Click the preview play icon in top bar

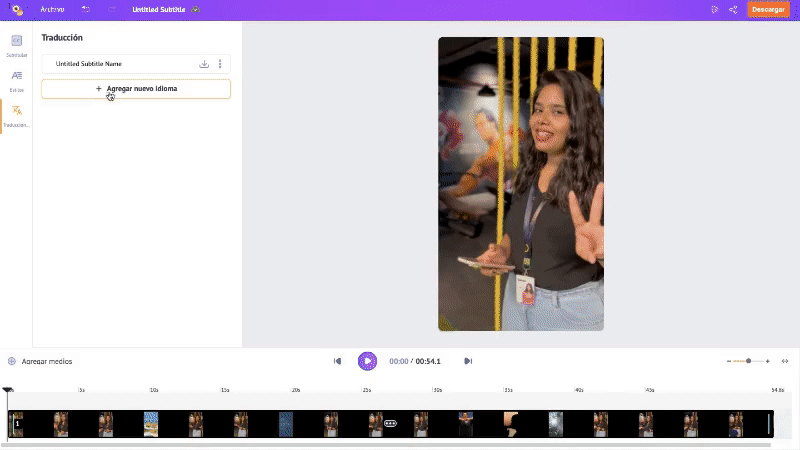click(x=714, y=9)
